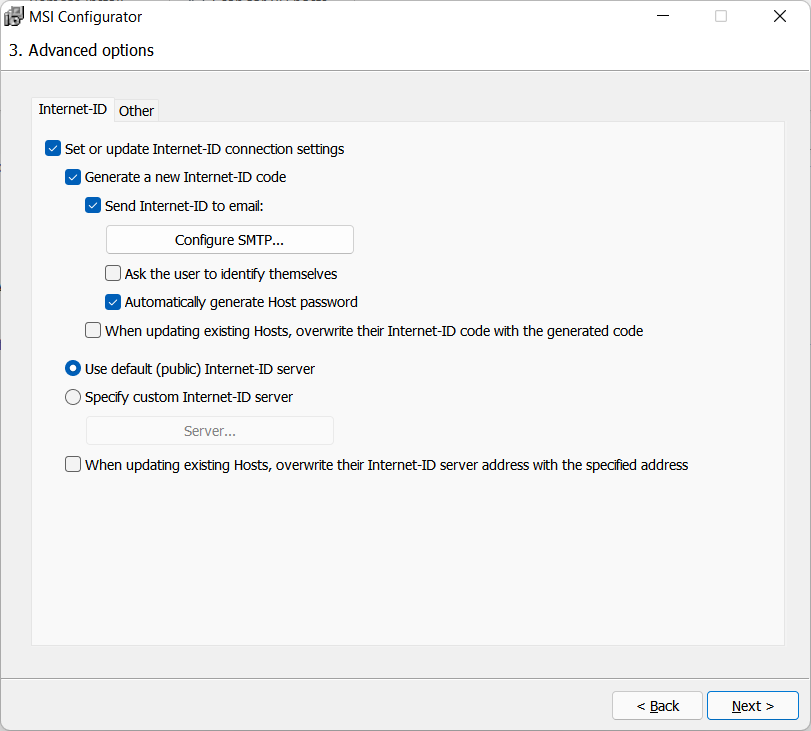Uncheck Set or update Internet-ID connection settings
This screenshot has width=811, height=731.
(54, 149)
